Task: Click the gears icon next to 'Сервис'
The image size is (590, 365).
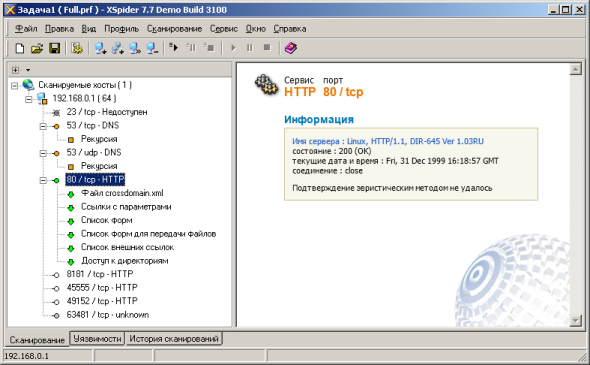Action: tap(266, 85)
